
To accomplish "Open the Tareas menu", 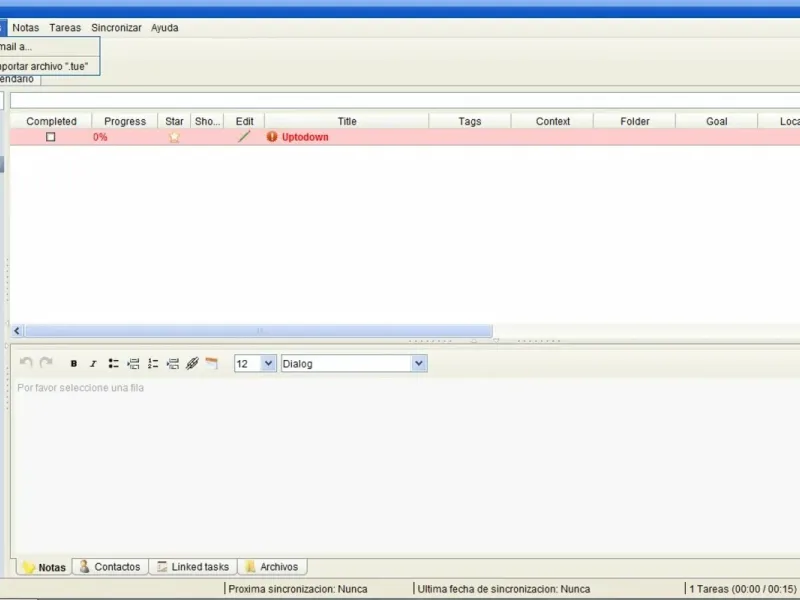I will [x=65, y=28].
